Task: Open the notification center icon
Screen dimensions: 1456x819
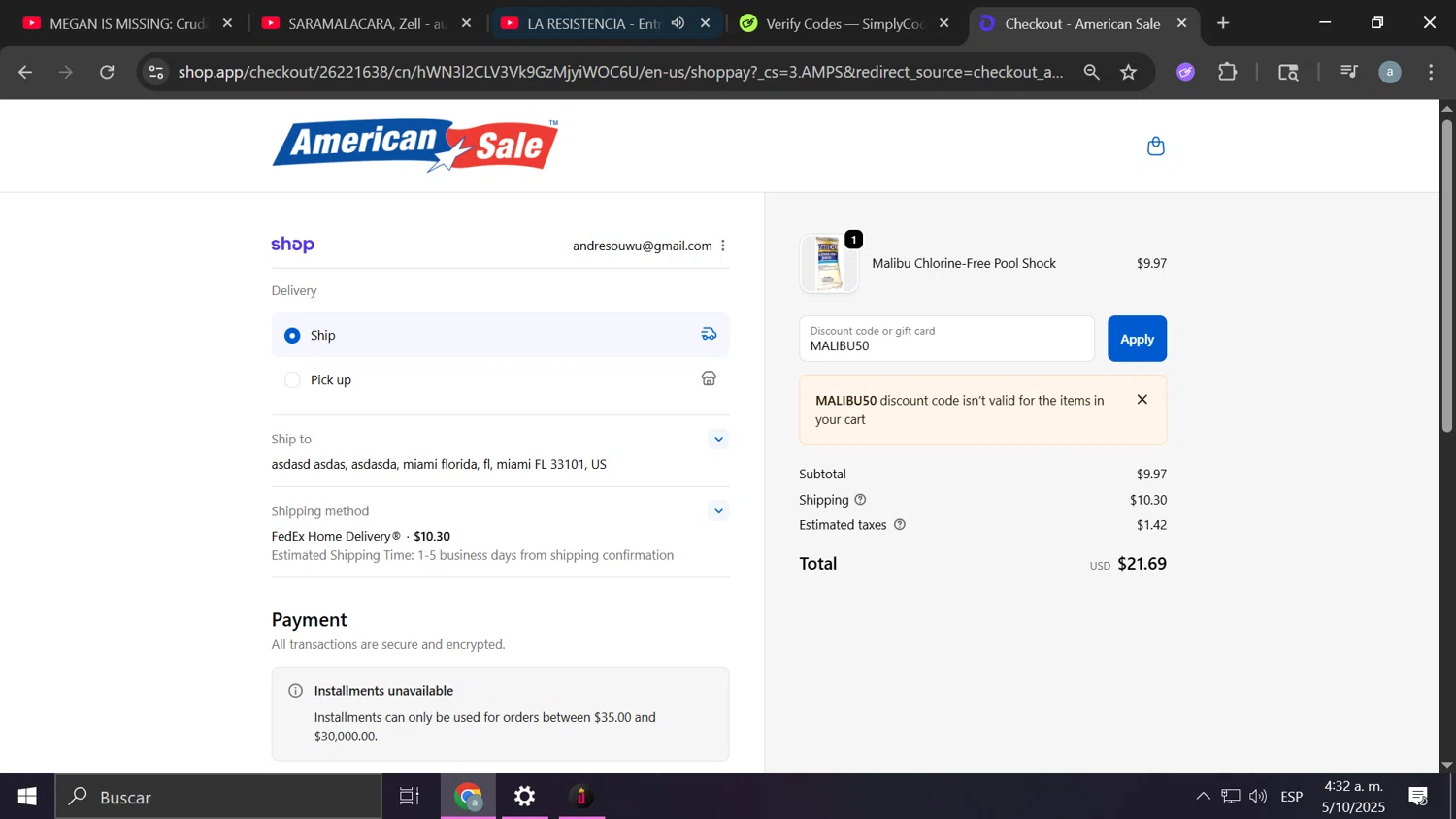Action: point(1418,797)
